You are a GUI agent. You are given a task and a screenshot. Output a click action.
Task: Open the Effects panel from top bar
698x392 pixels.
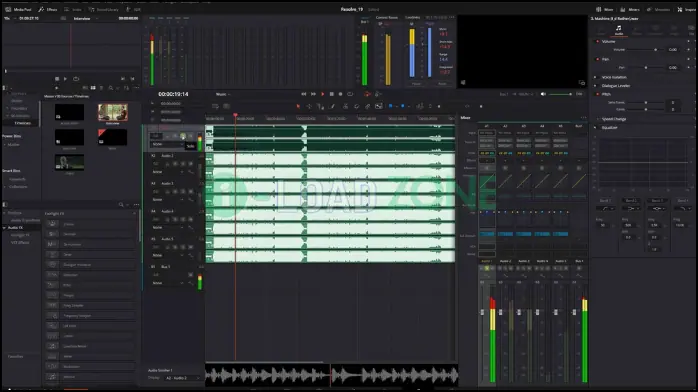click(48, 9)
